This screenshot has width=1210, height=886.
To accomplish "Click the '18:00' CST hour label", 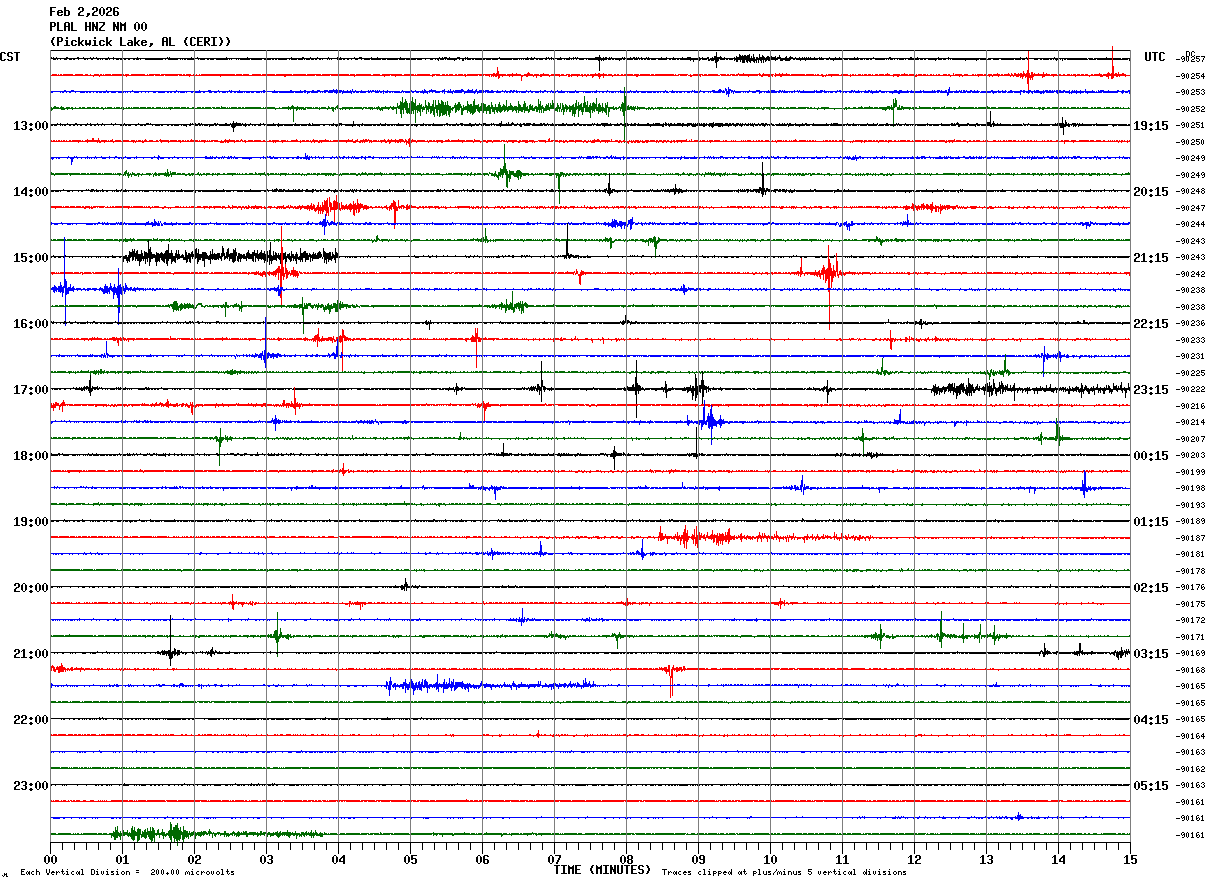I will click(31, 456).
